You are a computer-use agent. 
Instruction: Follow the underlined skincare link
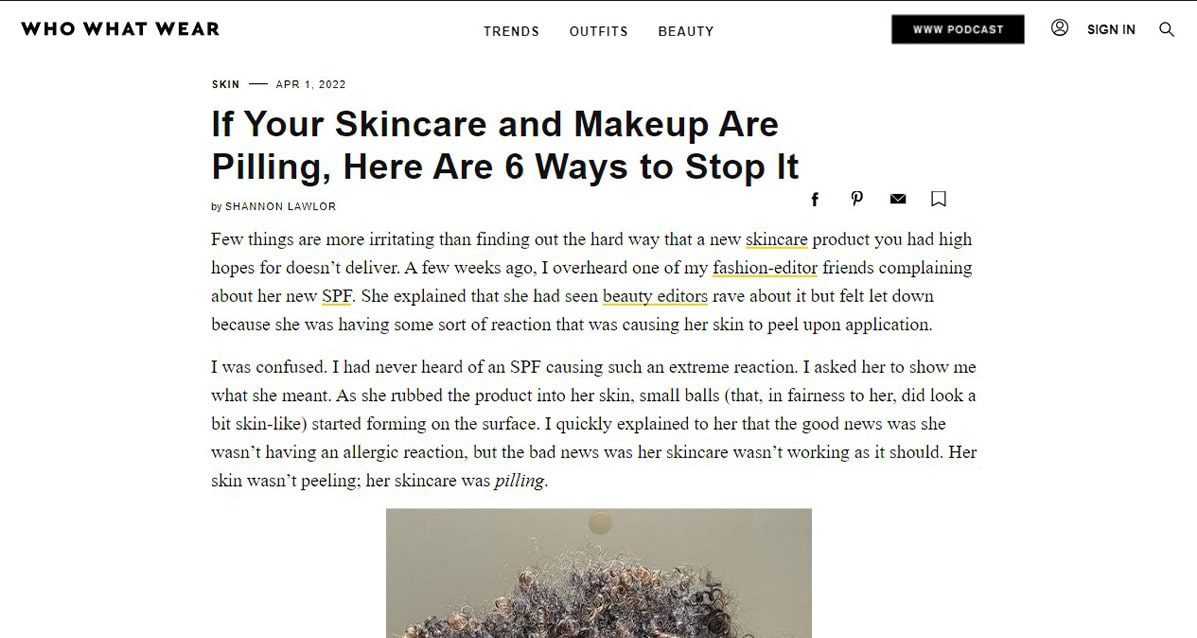pyautogui.click(x=776, y=240)
